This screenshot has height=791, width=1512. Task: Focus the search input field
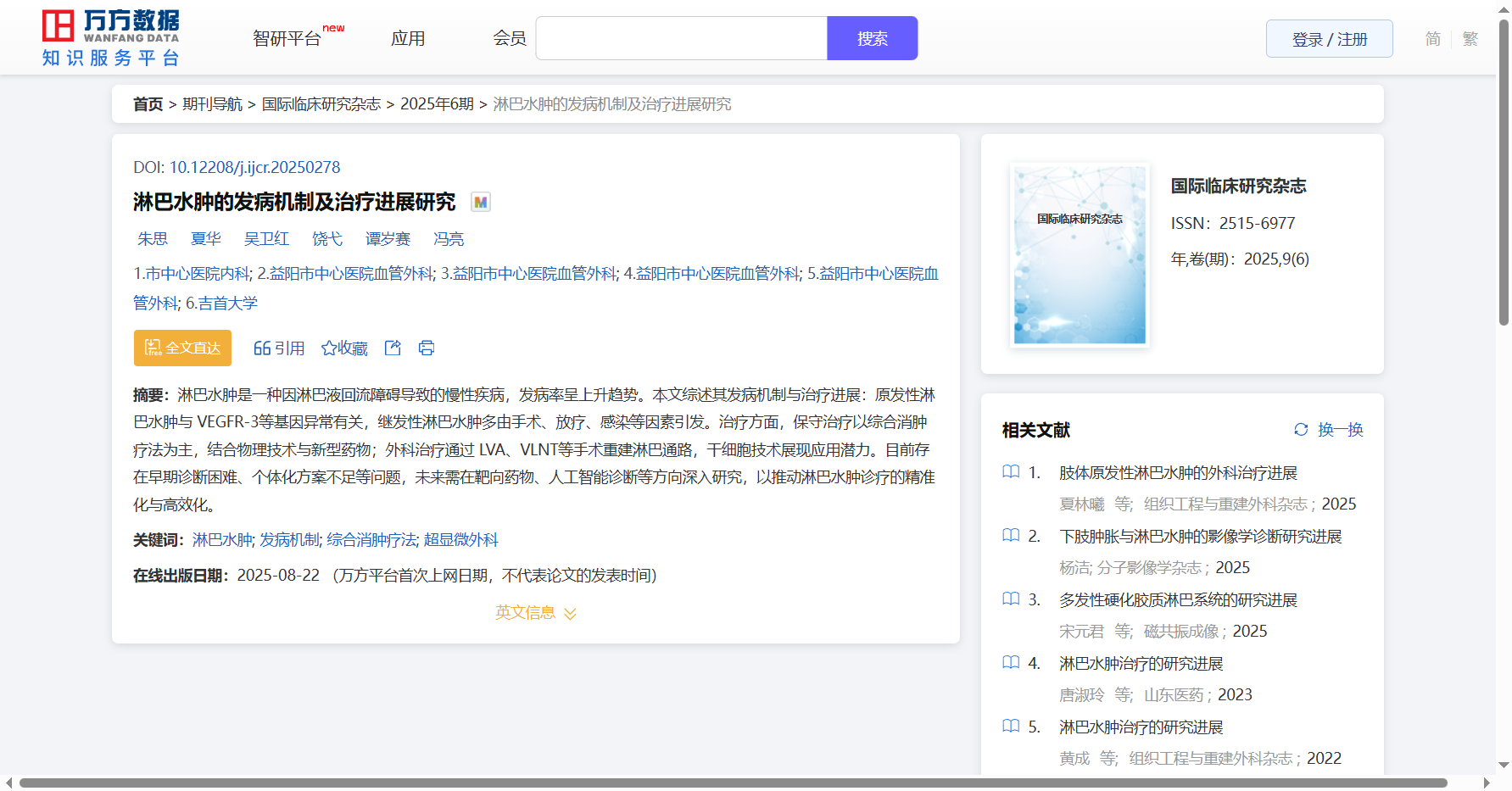coord(681,39)
